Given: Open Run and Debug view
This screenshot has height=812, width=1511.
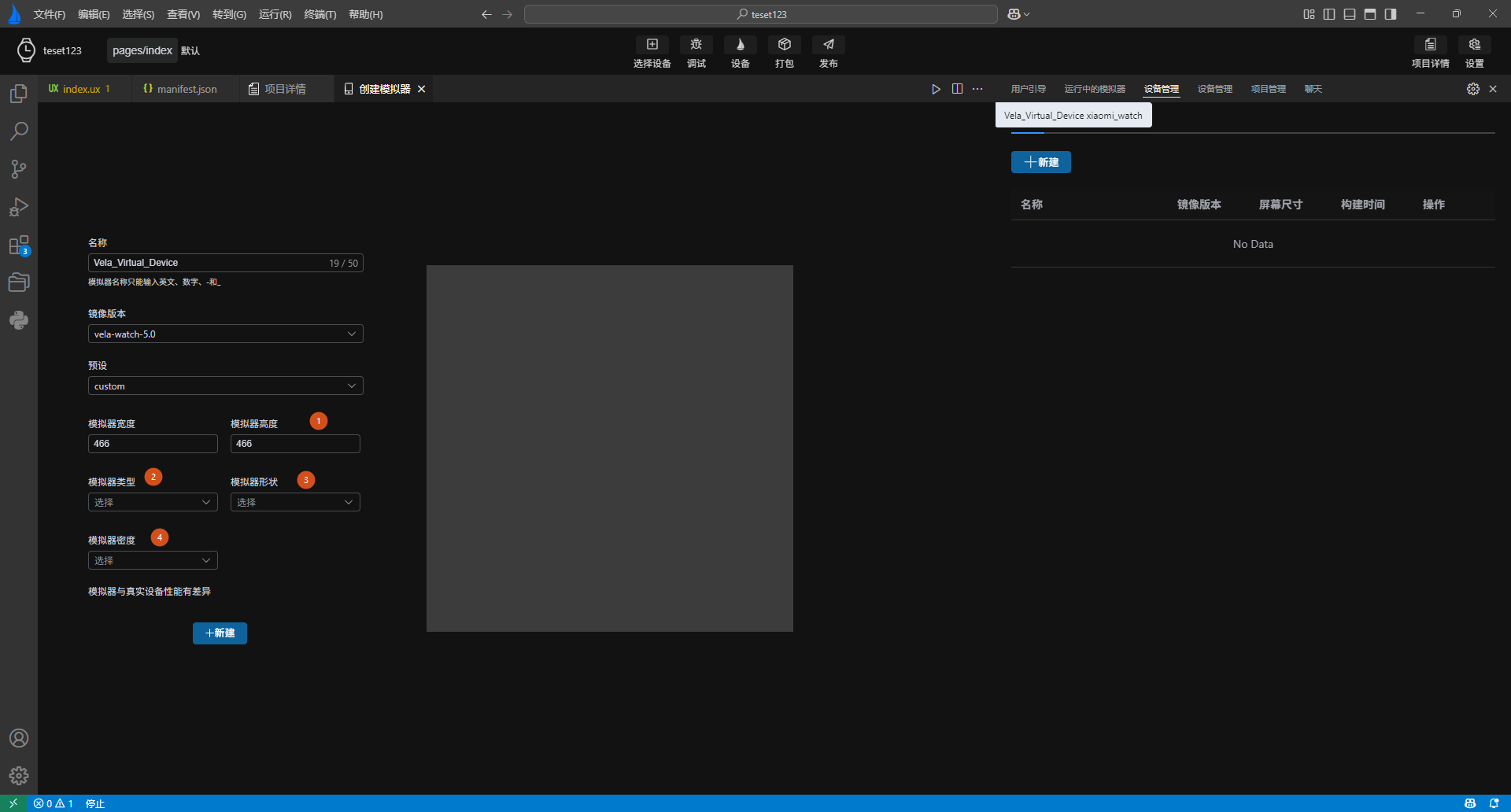Looking at the screenshot, I should pyautogui.click(x=19, y=207).
